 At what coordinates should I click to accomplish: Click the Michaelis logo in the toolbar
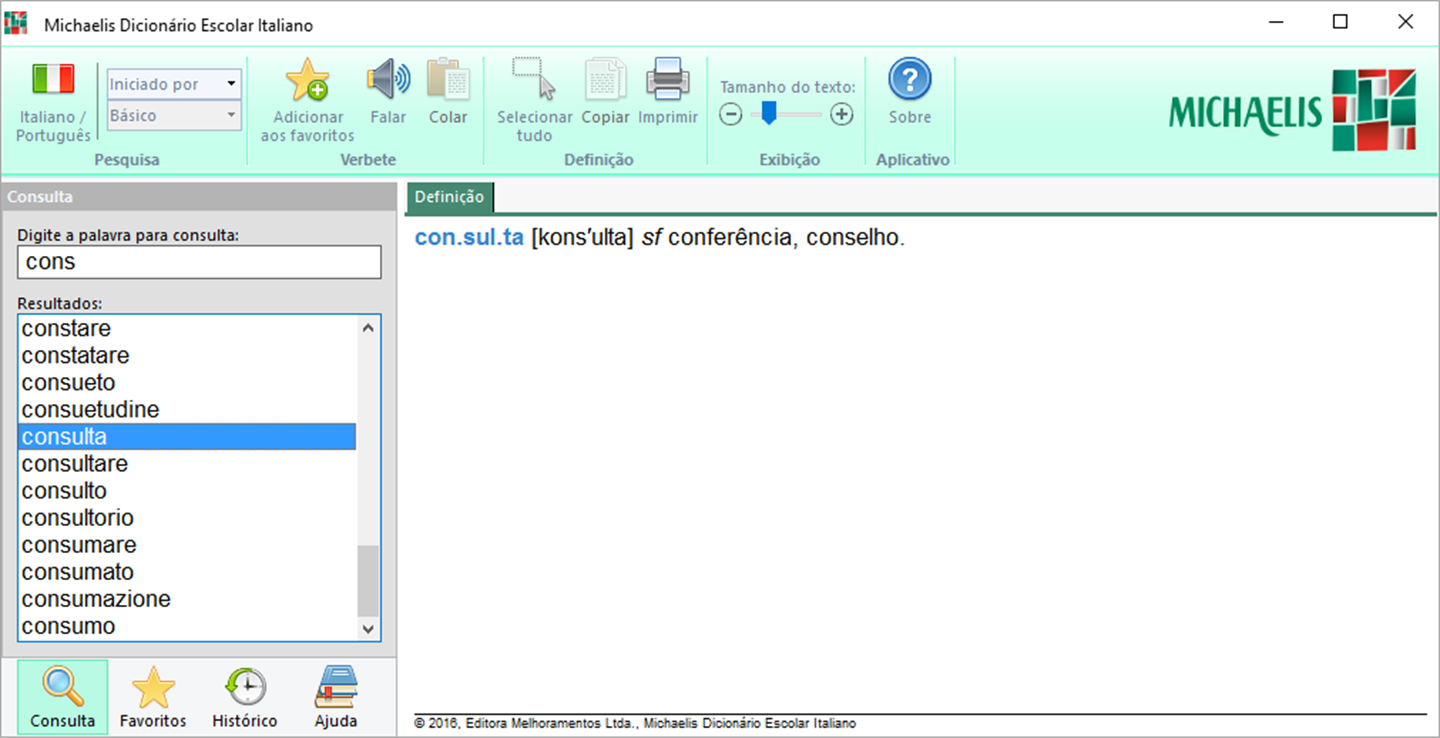coord(1292,110)
